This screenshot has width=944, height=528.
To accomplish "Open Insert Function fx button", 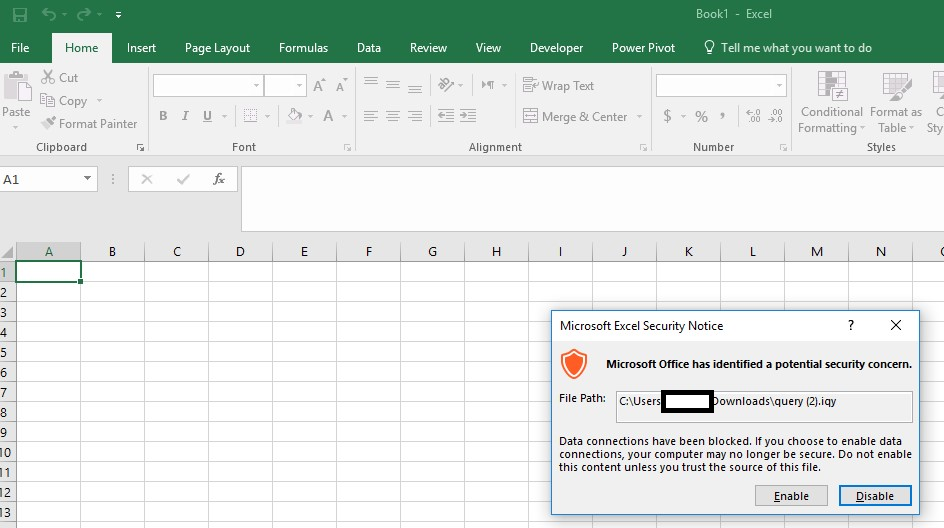I will click(219, 179).
